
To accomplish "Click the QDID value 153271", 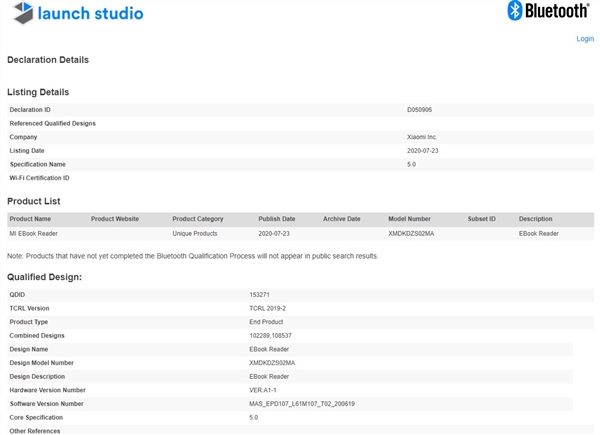I will [x=260, y=295].
